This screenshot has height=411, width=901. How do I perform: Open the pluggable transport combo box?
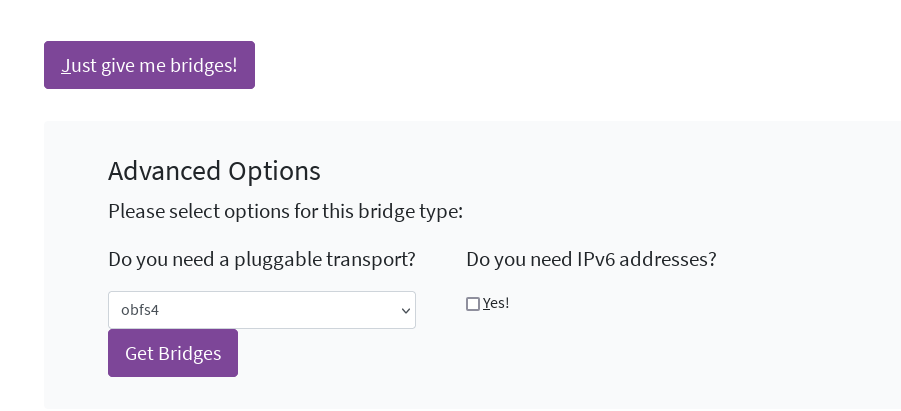pyautogui.click(x=261, y=310)
